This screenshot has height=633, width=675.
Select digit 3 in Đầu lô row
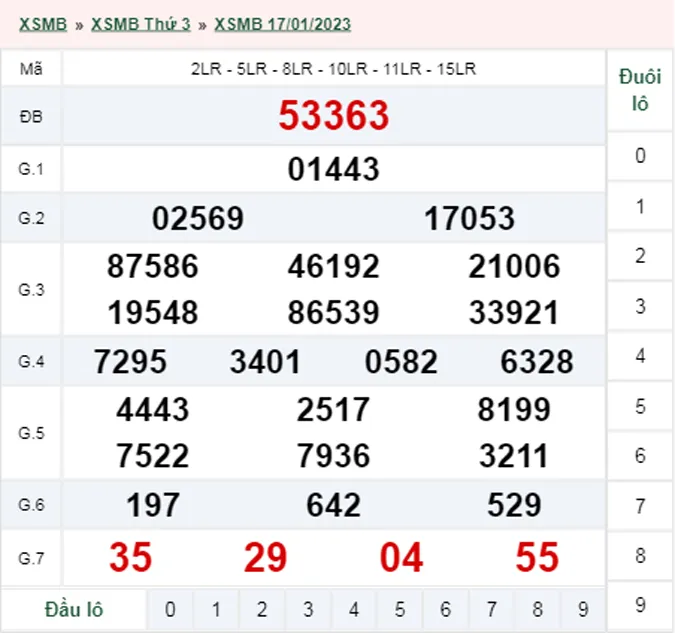pos(308,609)
